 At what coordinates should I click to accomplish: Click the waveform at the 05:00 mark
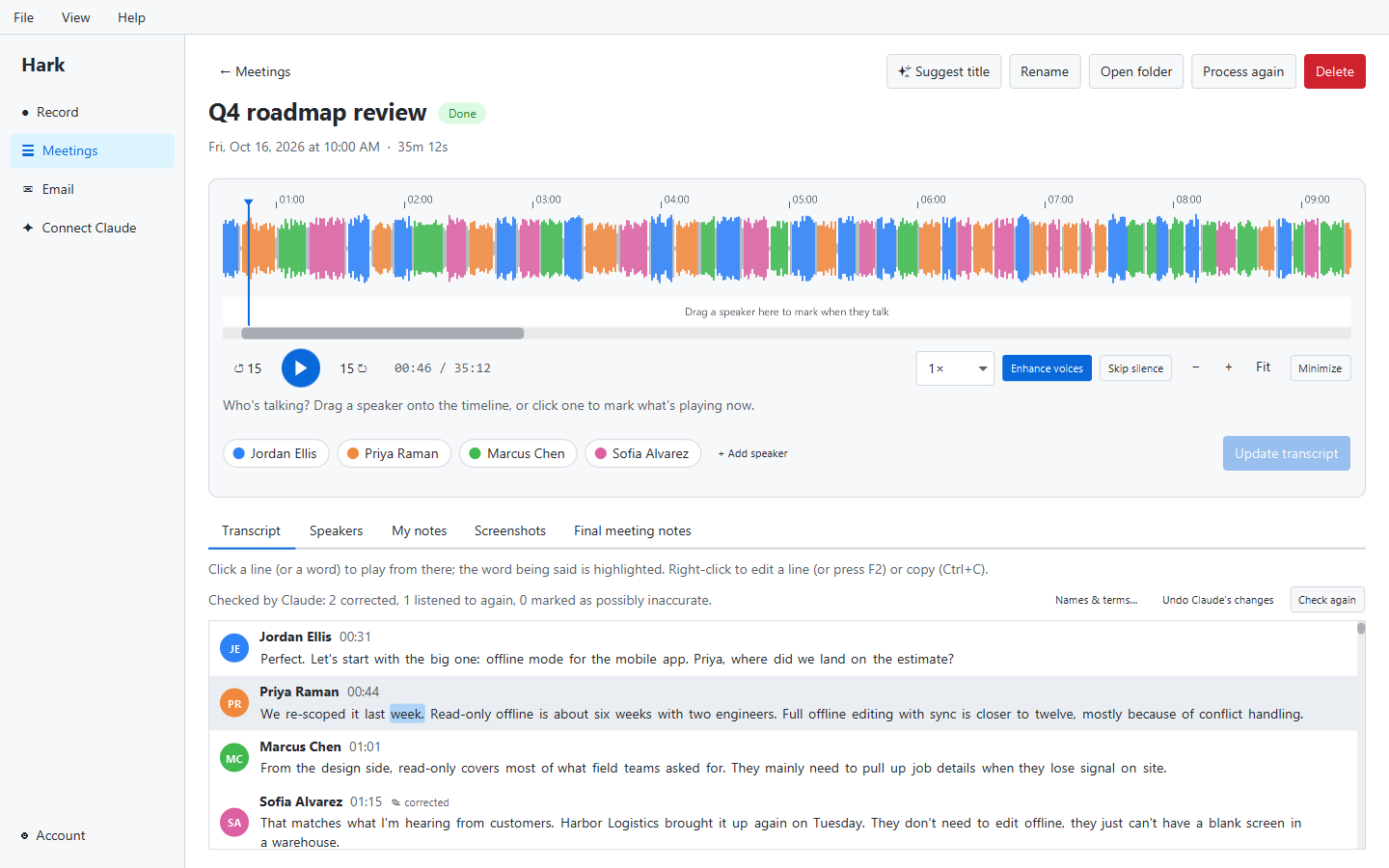click(790, 248)
